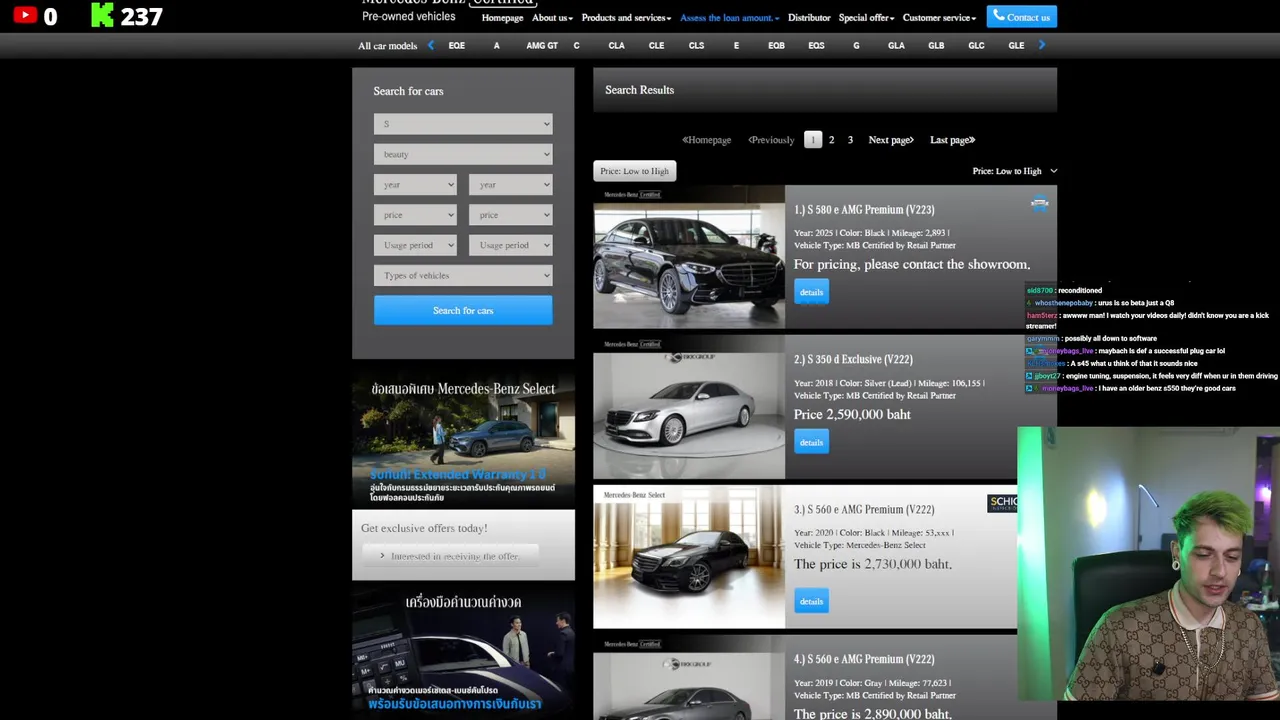Select the G car model
1280x720 pixels.
tap(856, 46)
